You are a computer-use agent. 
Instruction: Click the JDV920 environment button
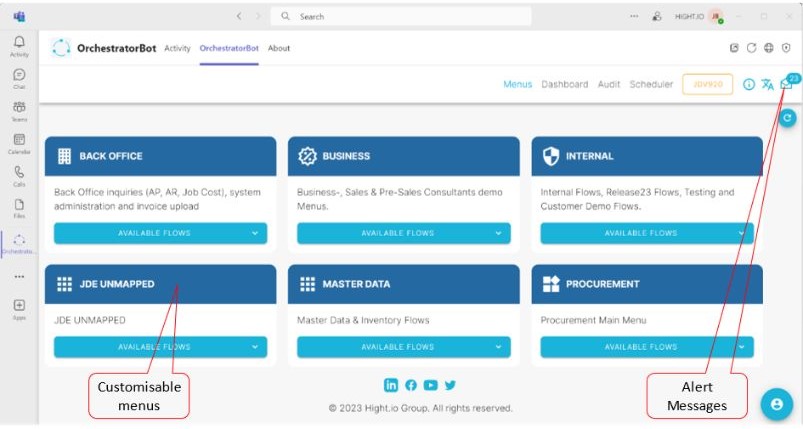click(708, 84)
